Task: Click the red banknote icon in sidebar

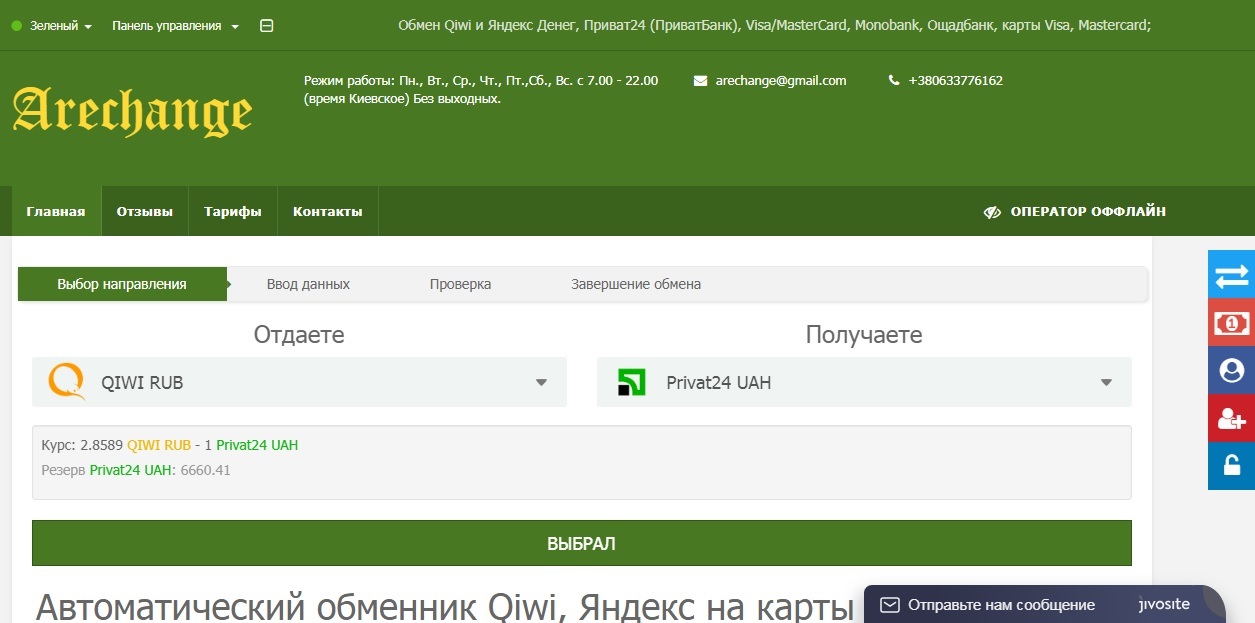Action: coord(1231,323)
